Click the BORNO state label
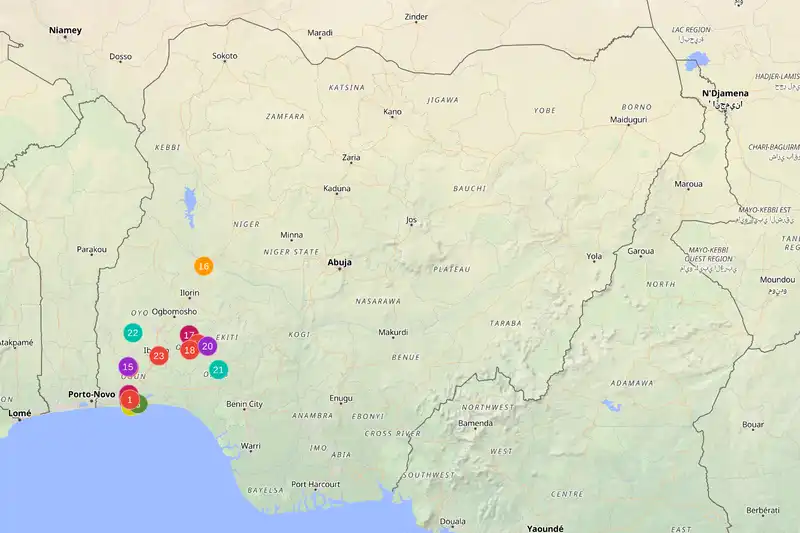Image resolution: width=800 pixels, height=533 pixels. pos(637,107)
